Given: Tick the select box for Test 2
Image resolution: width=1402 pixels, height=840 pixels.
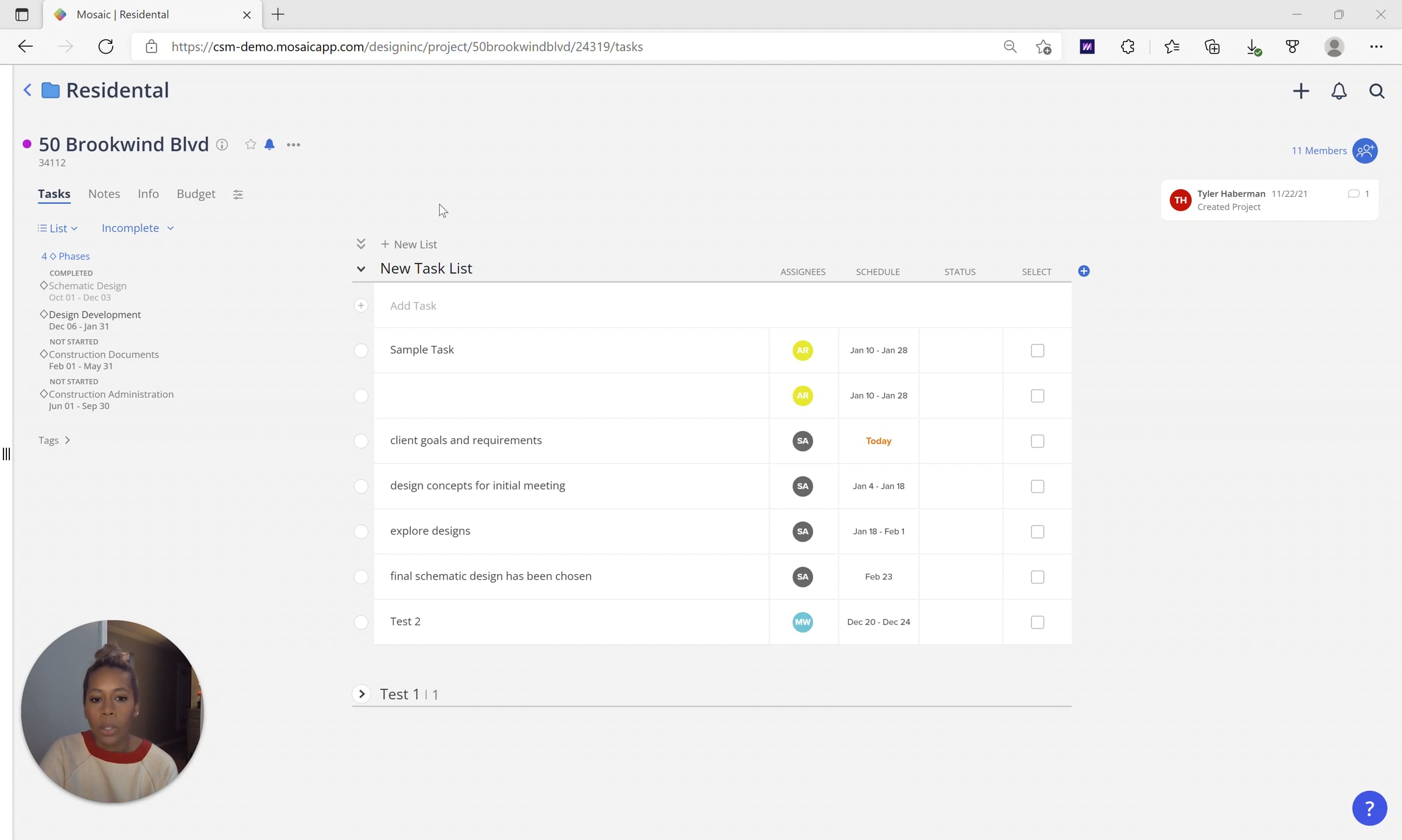Looking at the screenshot, I should [x=1037, y=622].
